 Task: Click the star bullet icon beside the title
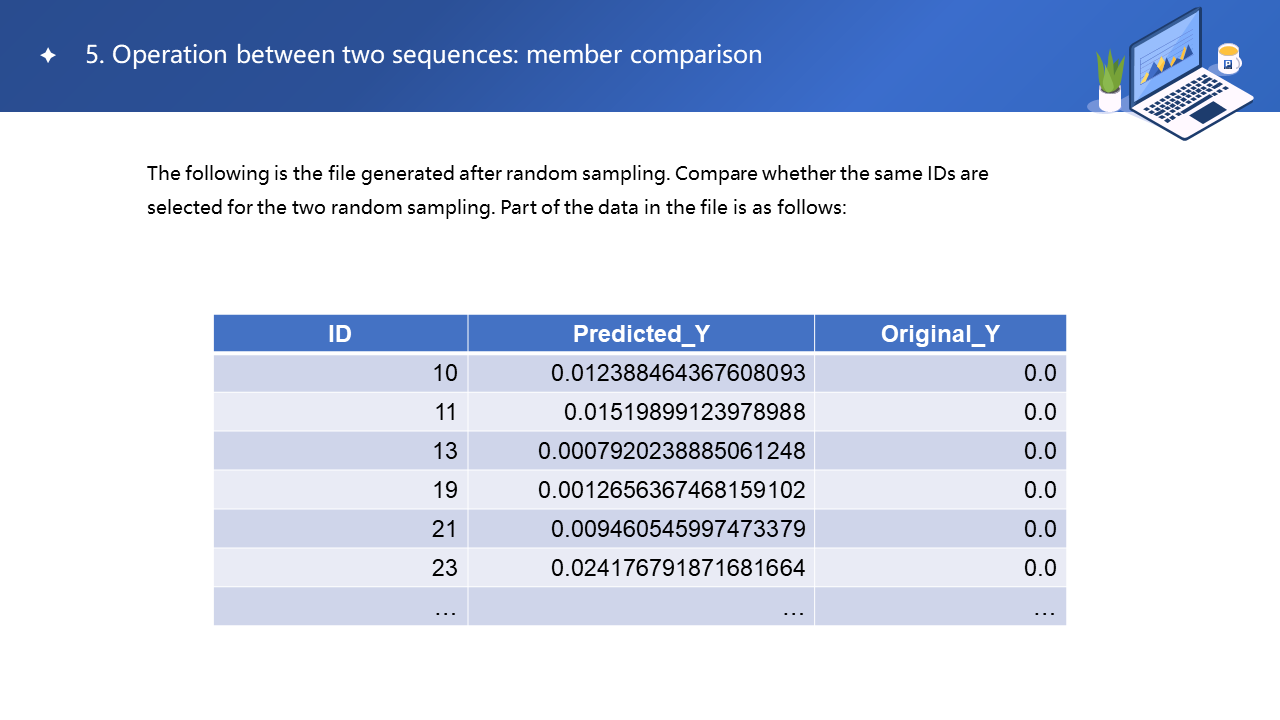click(48, 56)
